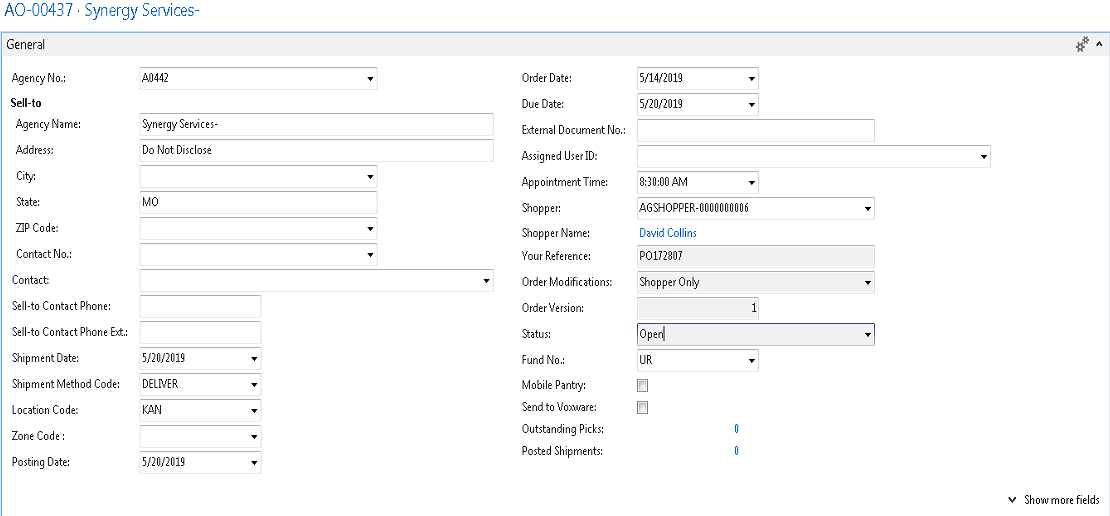
Task: Expand the Order Modifications dropdown
Action: pos(867,282)
